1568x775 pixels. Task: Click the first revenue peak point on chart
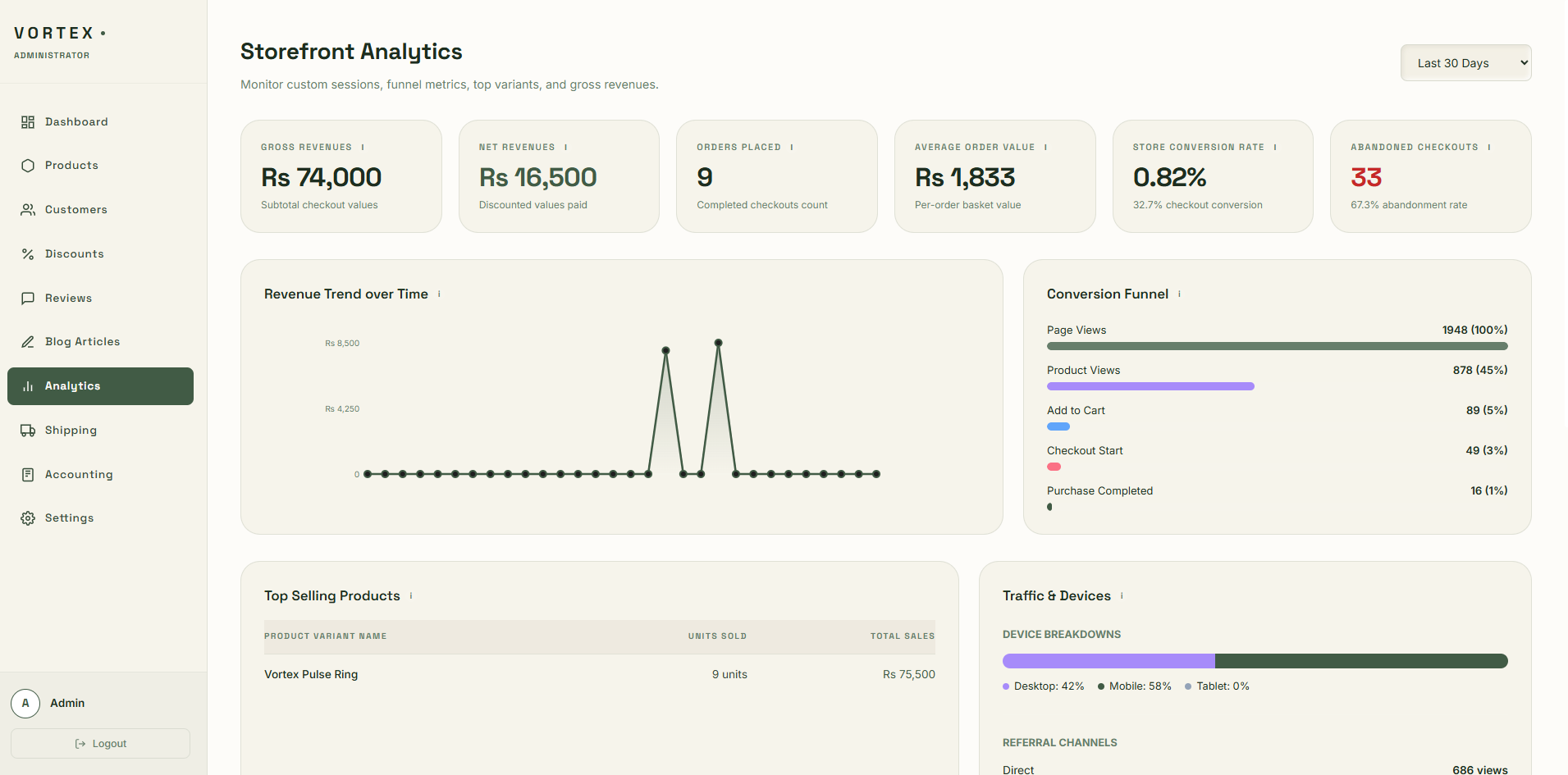(665, 350)
